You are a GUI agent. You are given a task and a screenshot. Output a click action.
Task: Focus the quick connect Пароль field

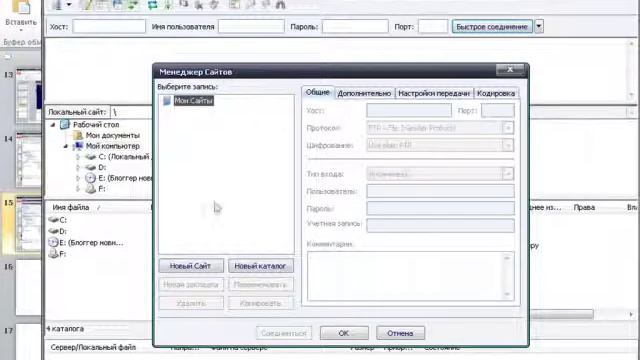[x=355, y=27]
